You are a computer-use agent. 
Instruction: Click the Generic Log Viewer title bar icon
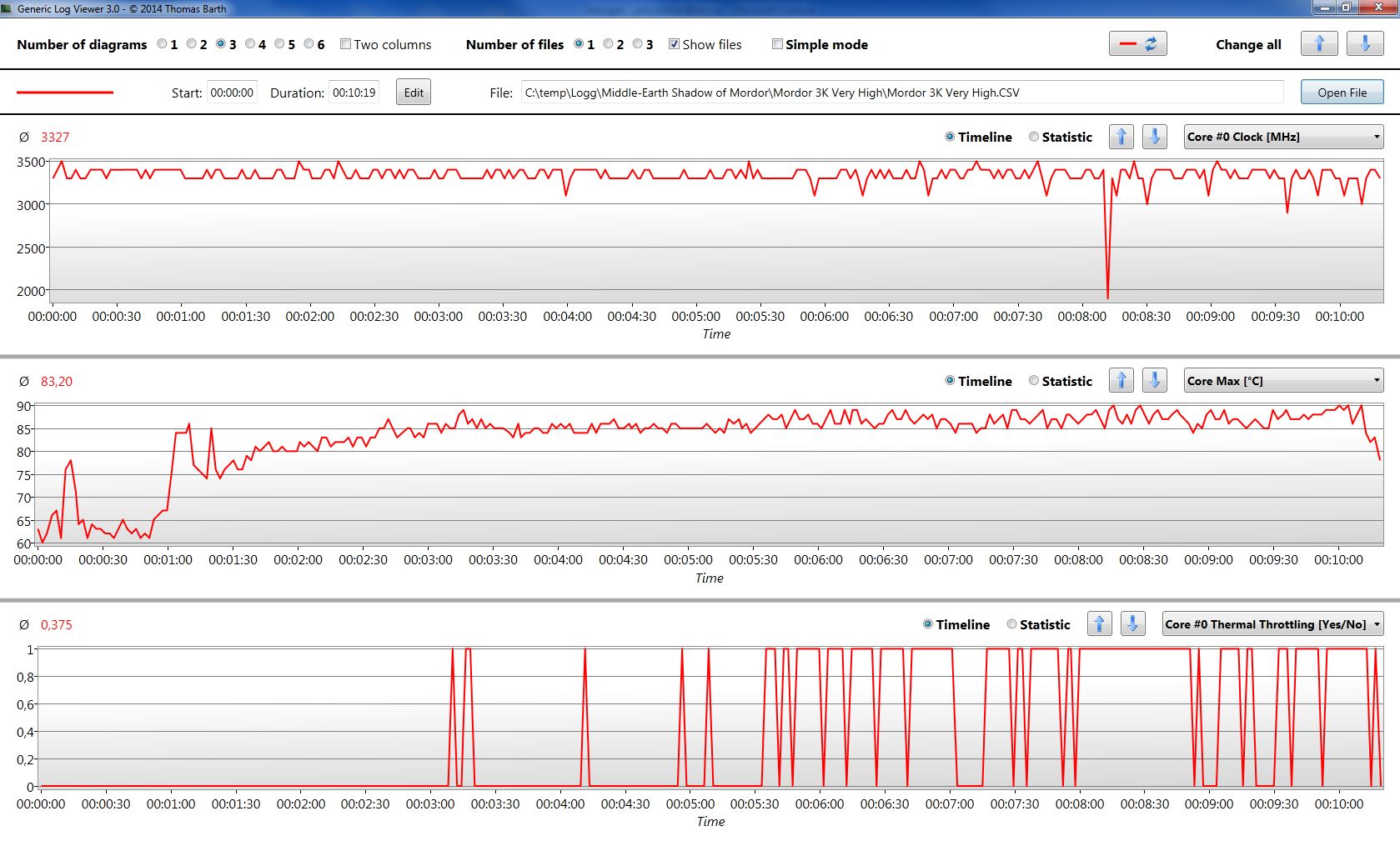[x=8, y=8]
